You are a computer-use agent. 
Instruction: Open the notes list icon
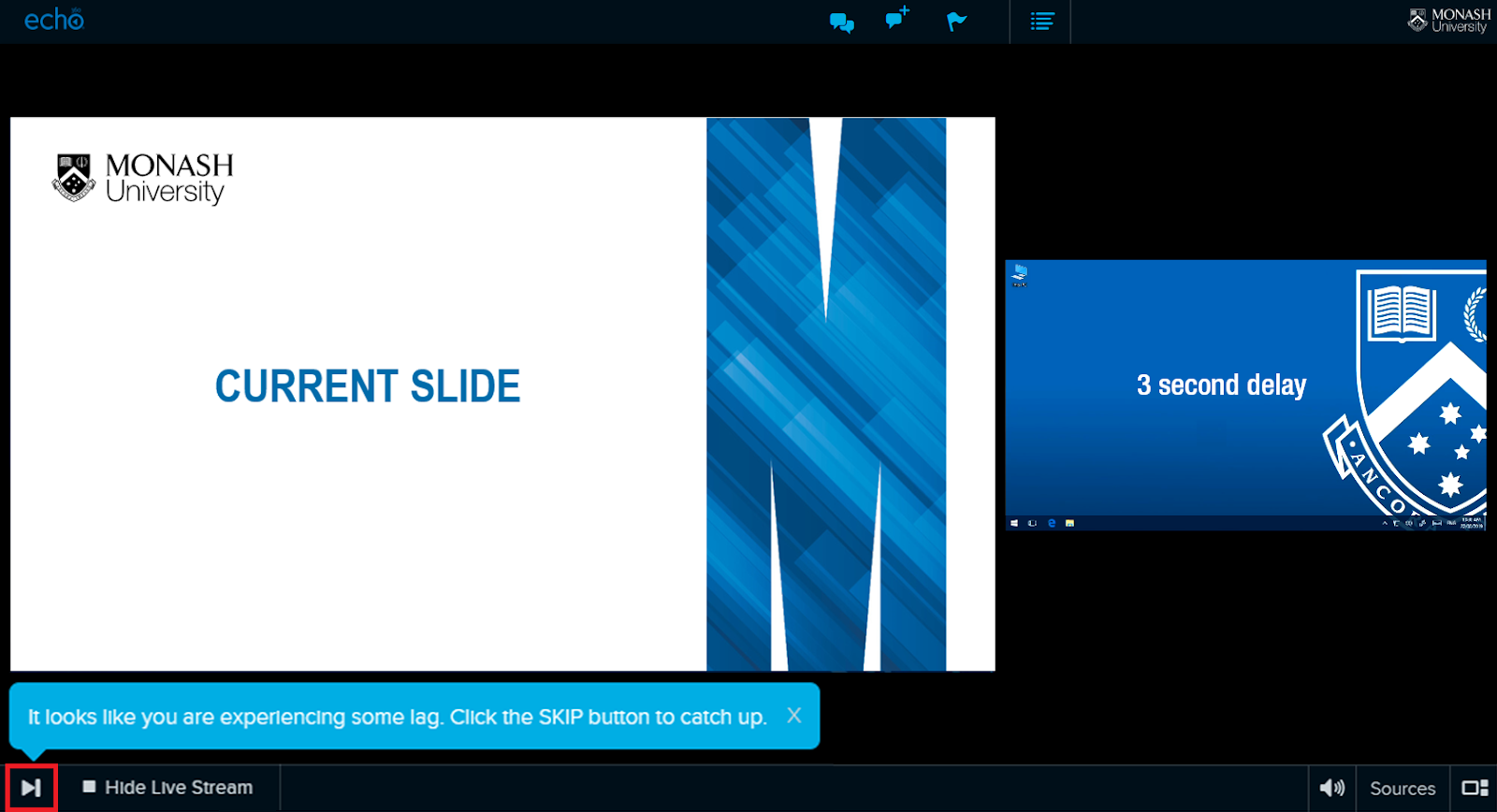coord(1041,22)
